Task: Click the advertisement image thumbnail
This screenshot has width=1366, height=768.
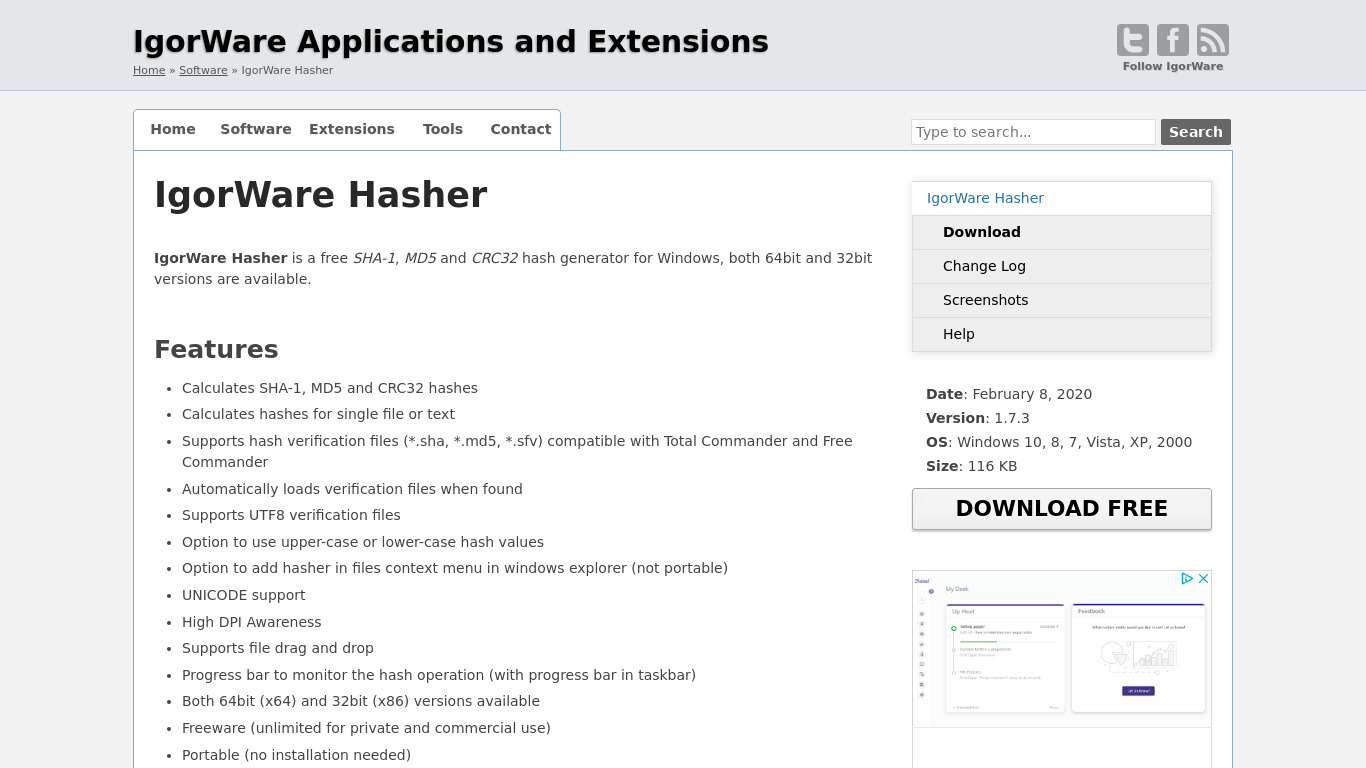Action: point(1062,649)
